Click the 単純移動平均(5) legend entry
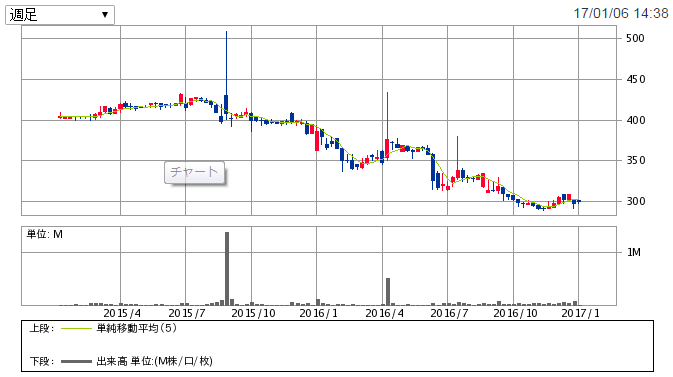Screen dimensions: 673x377 pyautogui.click(x=136, y=328)
